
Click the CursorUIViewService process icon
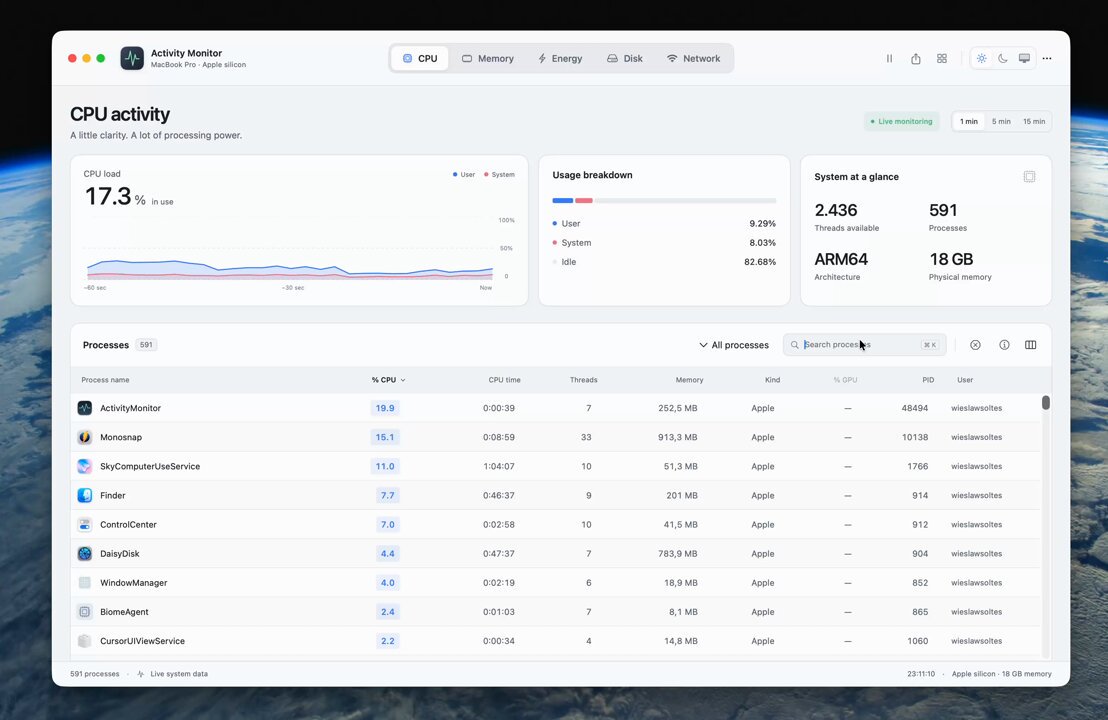click(x=85, y=641)
